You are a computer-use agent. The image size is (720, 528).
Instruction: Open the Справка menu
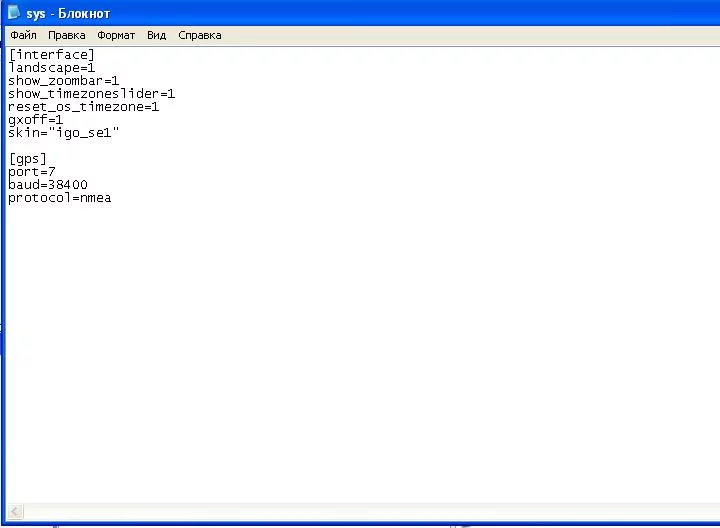(200, 35)
